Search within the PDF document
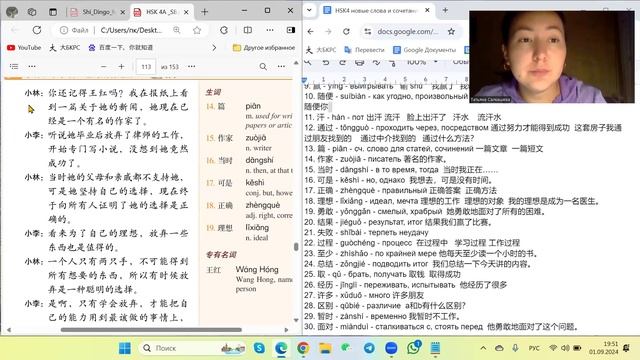Screen dimensions: 640x360 pos(263,66)
